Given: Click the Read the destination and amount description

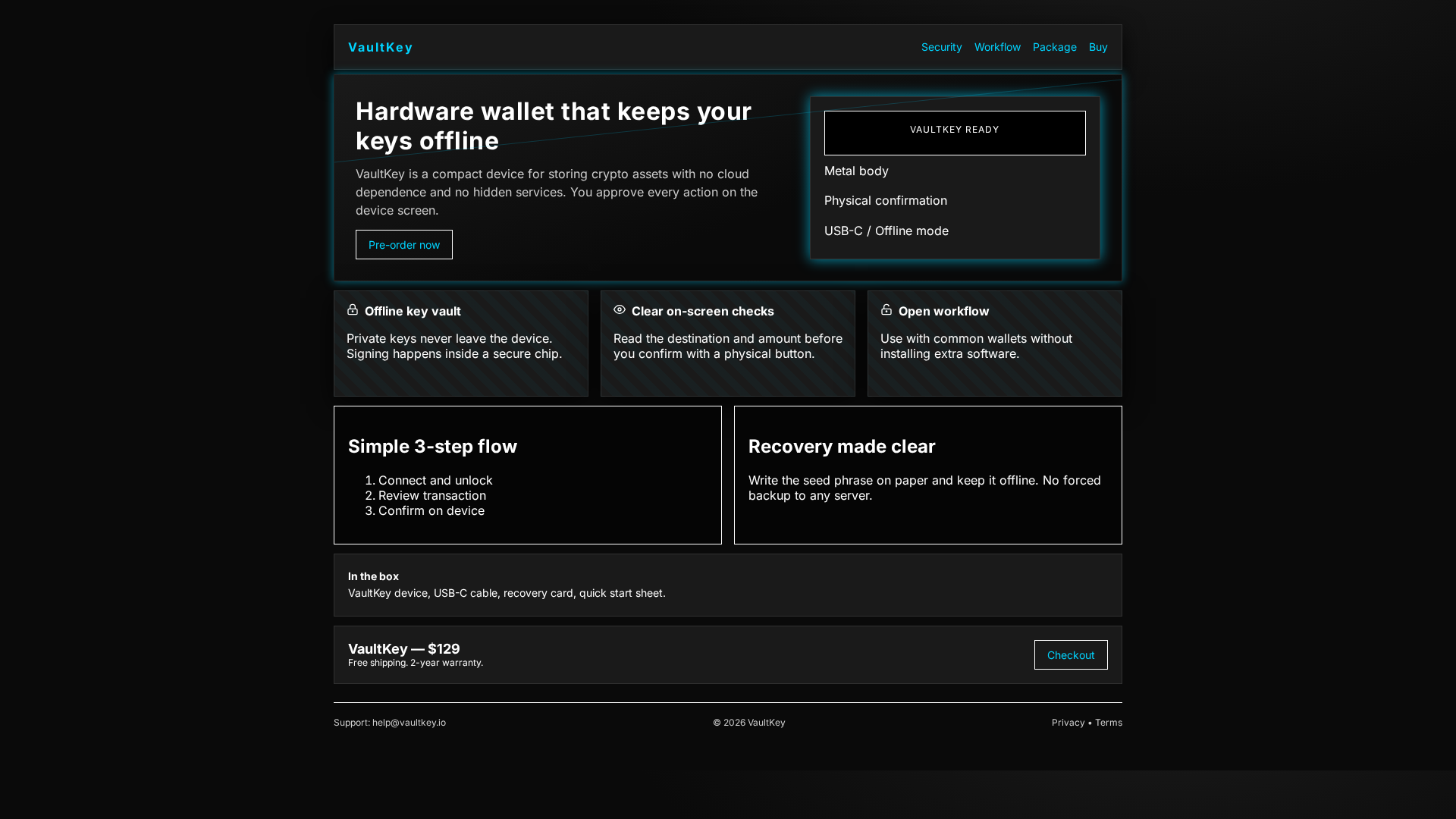Looking at the screenshot, I should tap(728, 347).
